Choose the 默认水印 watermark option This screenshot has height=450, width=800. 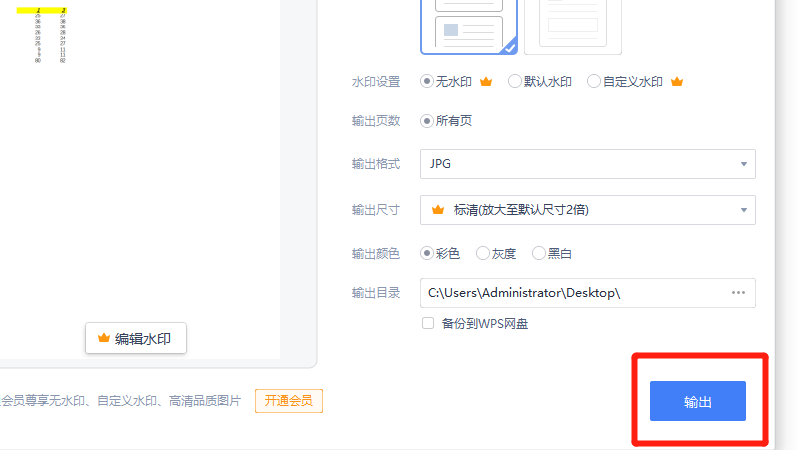(515, 82)
